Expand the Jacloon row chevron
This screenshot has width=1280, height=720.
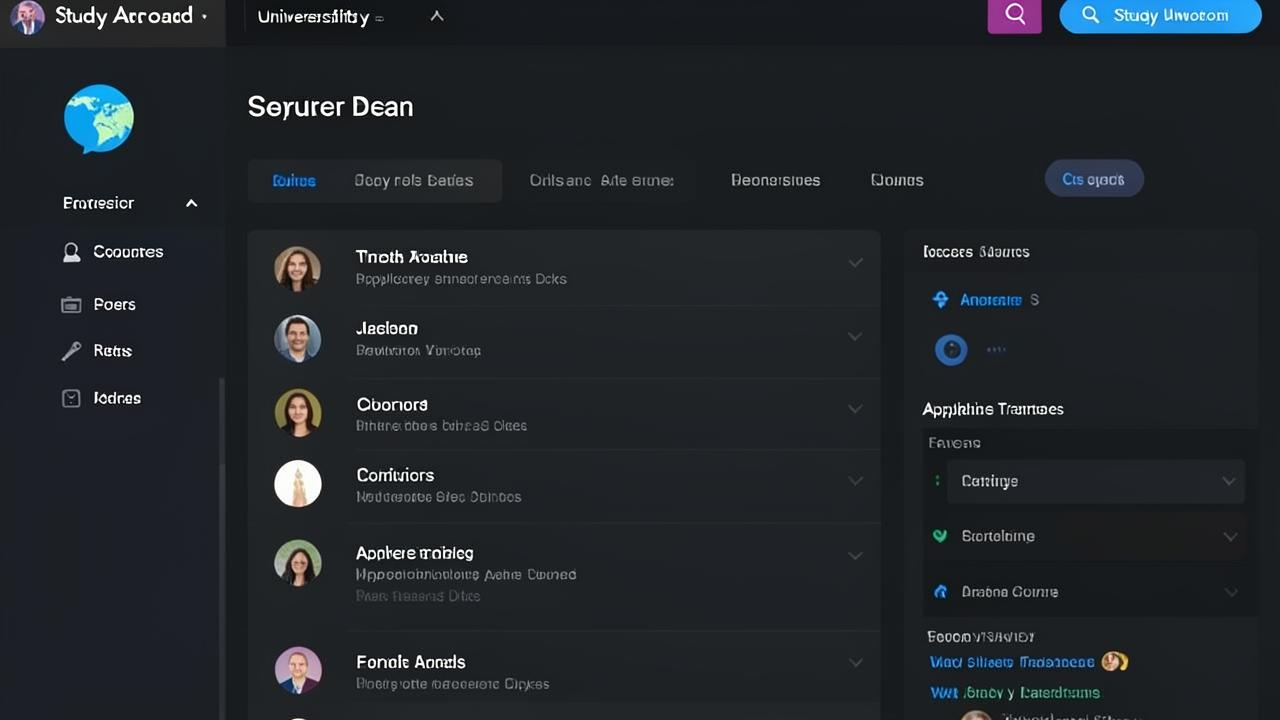pyautogui.click(x=855, y=337)
